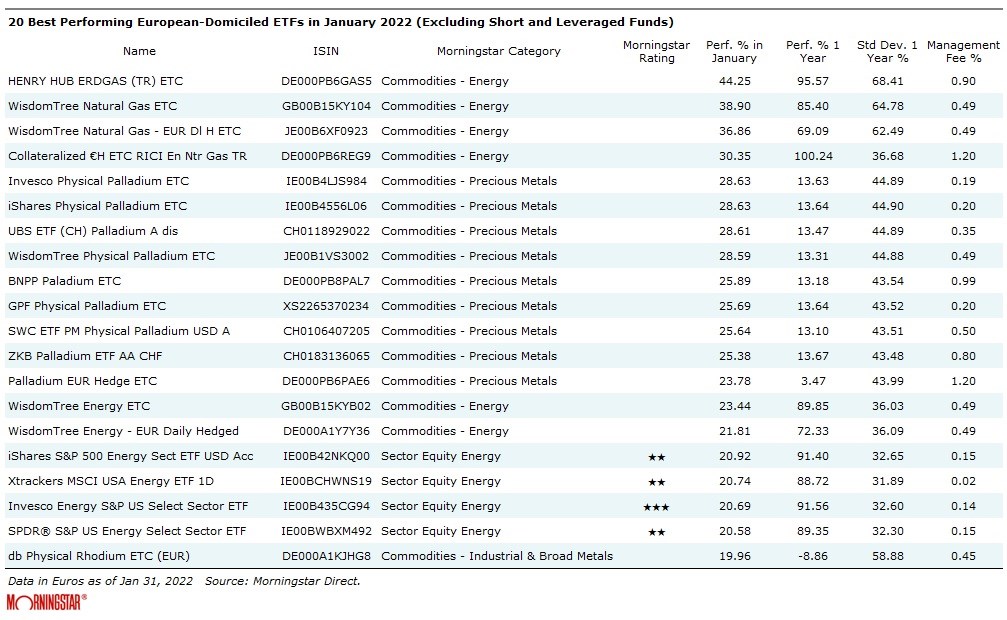The height and width of the screenshot is (620, 1007).
Task: Click the HENRY HUB ERDGAS (TR) ETC name
Action: click(95, 81)
